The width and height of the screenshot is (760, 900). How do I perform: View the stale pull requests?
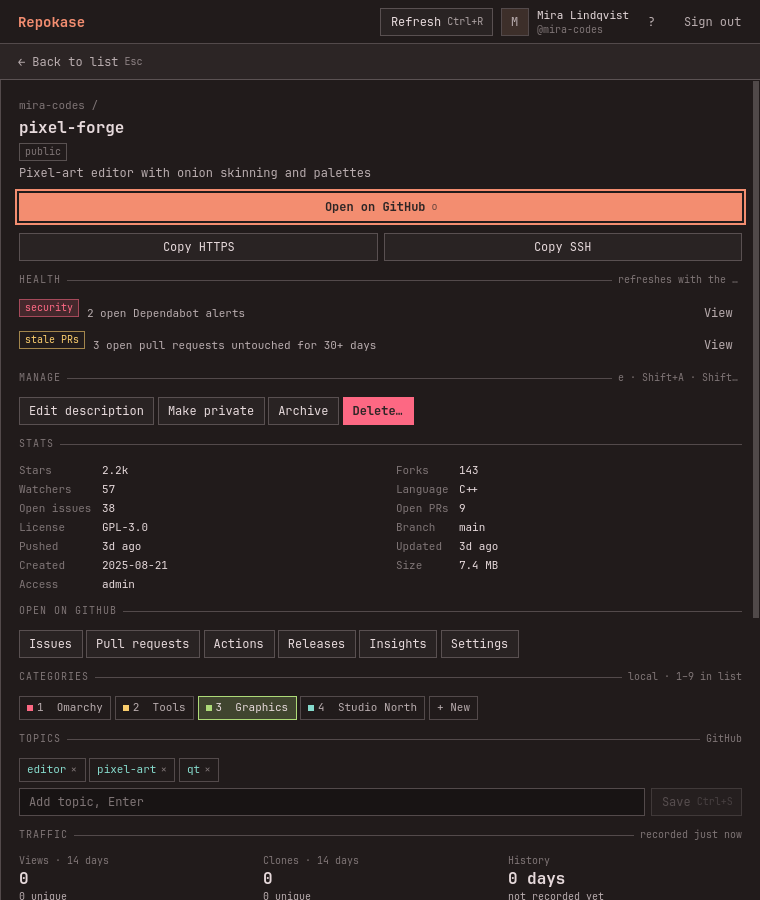tap(718, 345)
